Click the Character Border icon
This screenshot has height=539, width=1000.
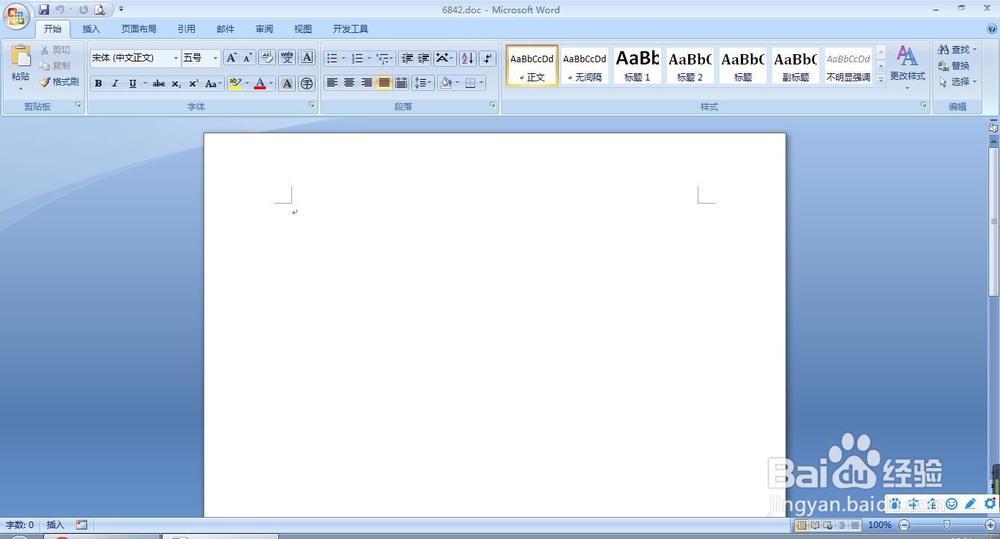click(307, 58)
